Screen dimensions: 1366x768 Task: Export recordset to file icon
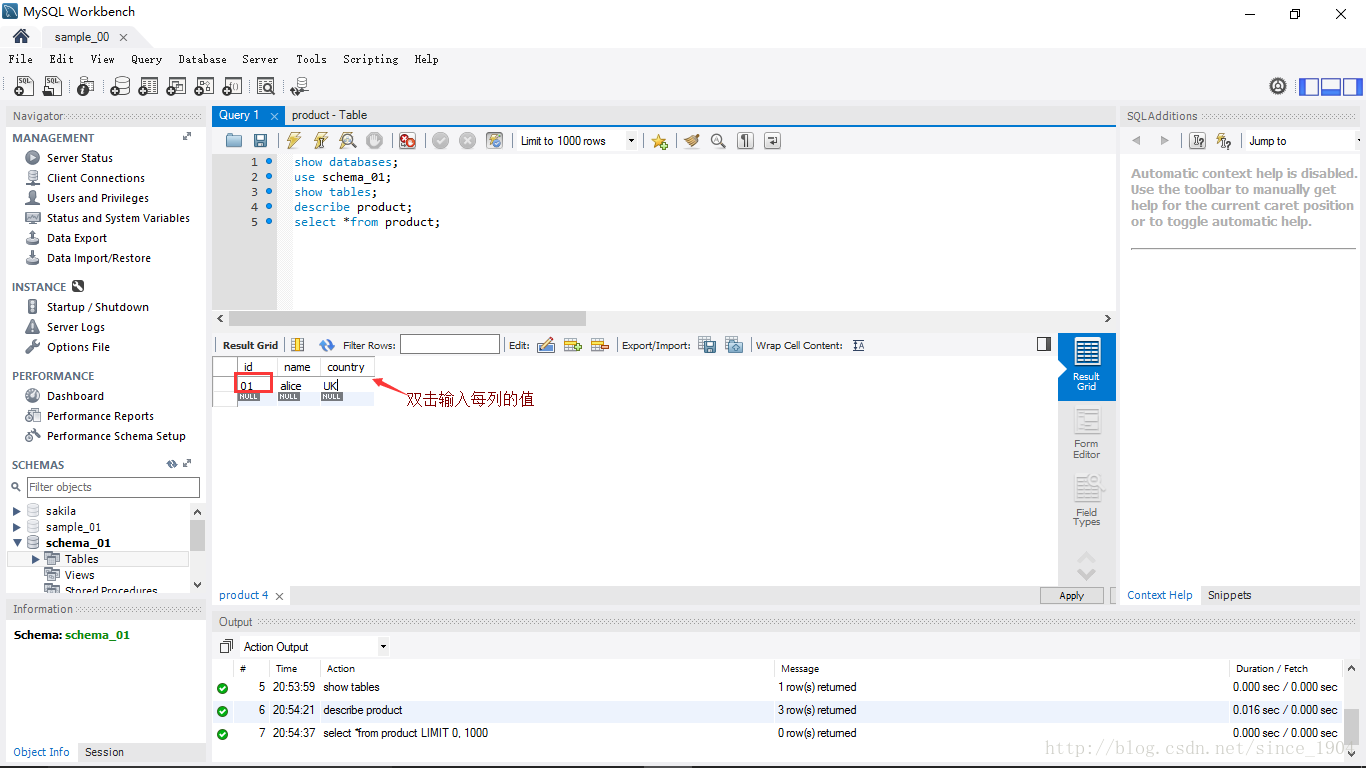tap(707, 345)
